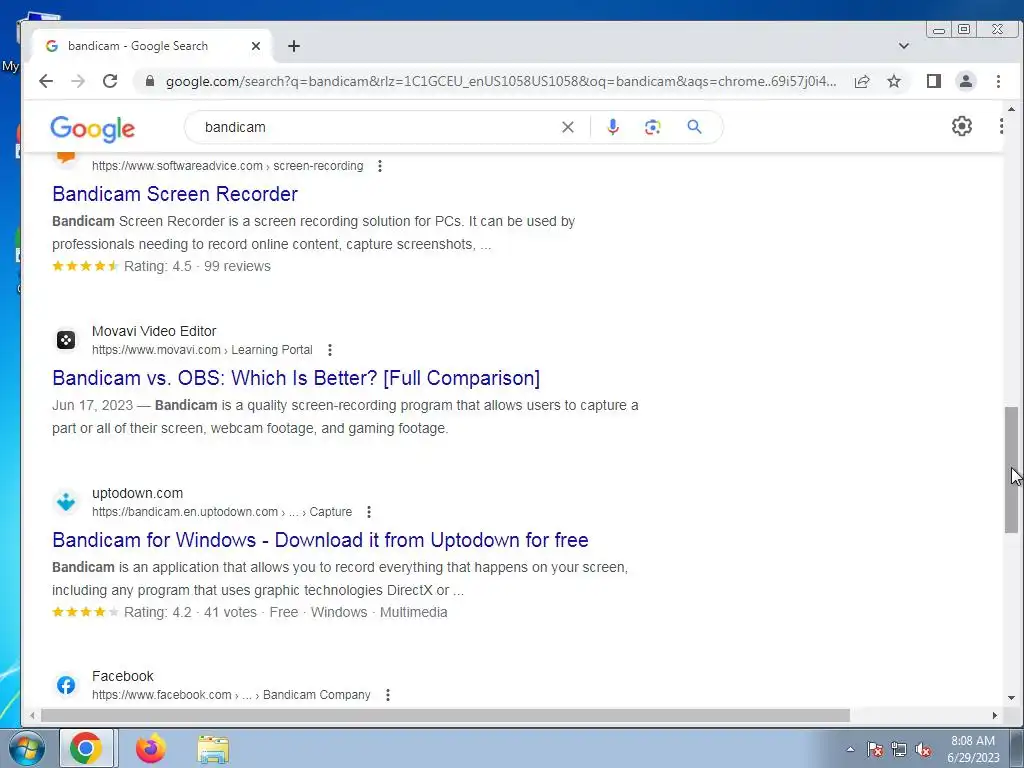The width and height of the screenshot is (1024, 768).
Task: Click the scroll up arrow
Action: pos(1011,108)
